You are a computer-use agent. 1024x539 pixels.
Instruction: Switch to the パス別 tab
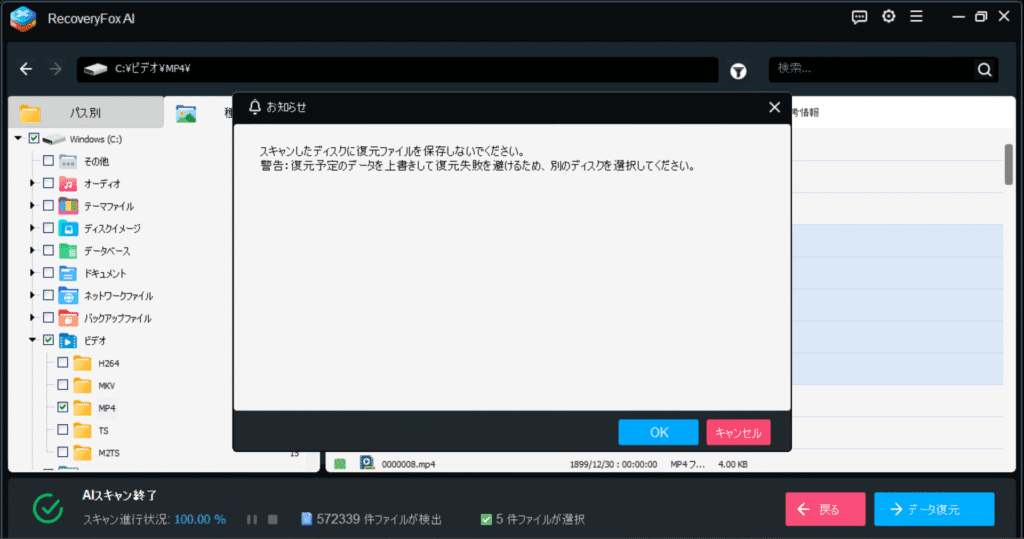pos(86,112)
